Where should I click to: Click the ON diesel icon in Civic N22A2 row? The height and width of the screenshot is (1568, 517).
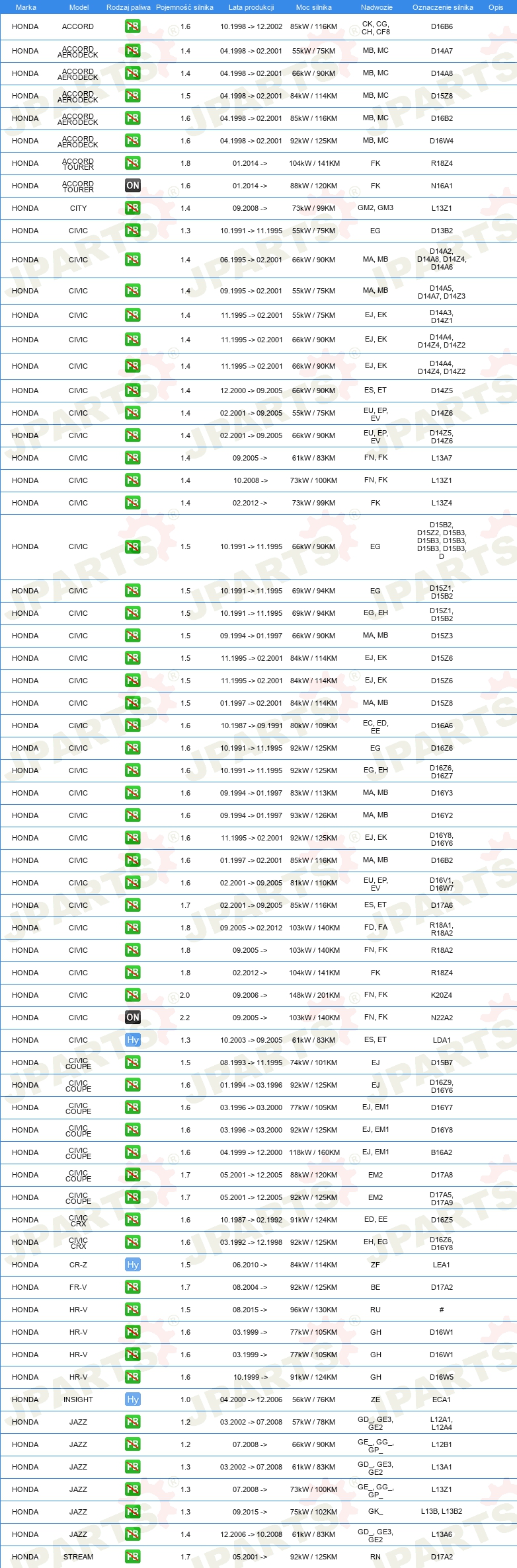click(132, 1018)
